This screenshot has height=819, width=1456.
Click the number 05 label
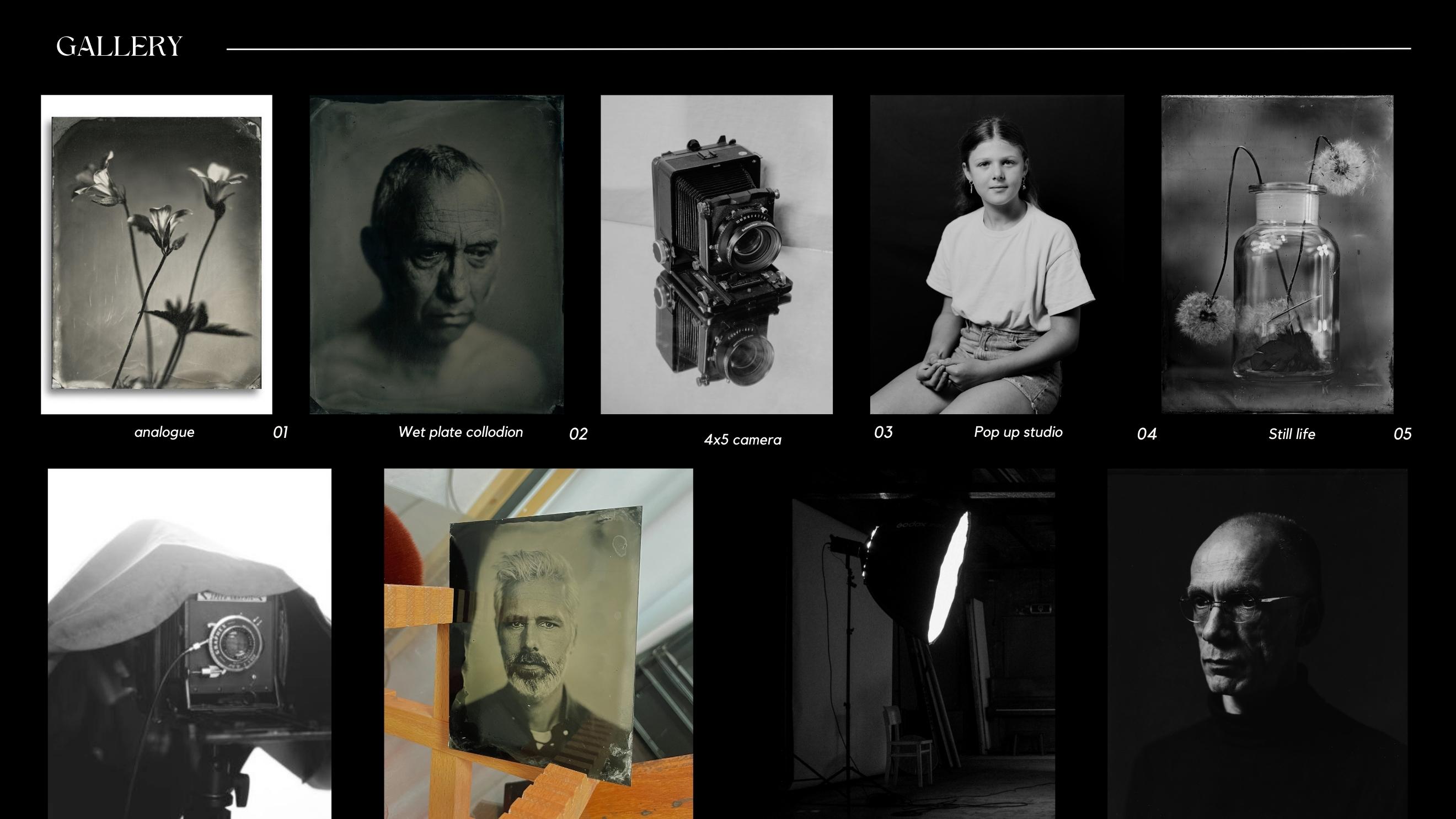tap(1403, 434)
